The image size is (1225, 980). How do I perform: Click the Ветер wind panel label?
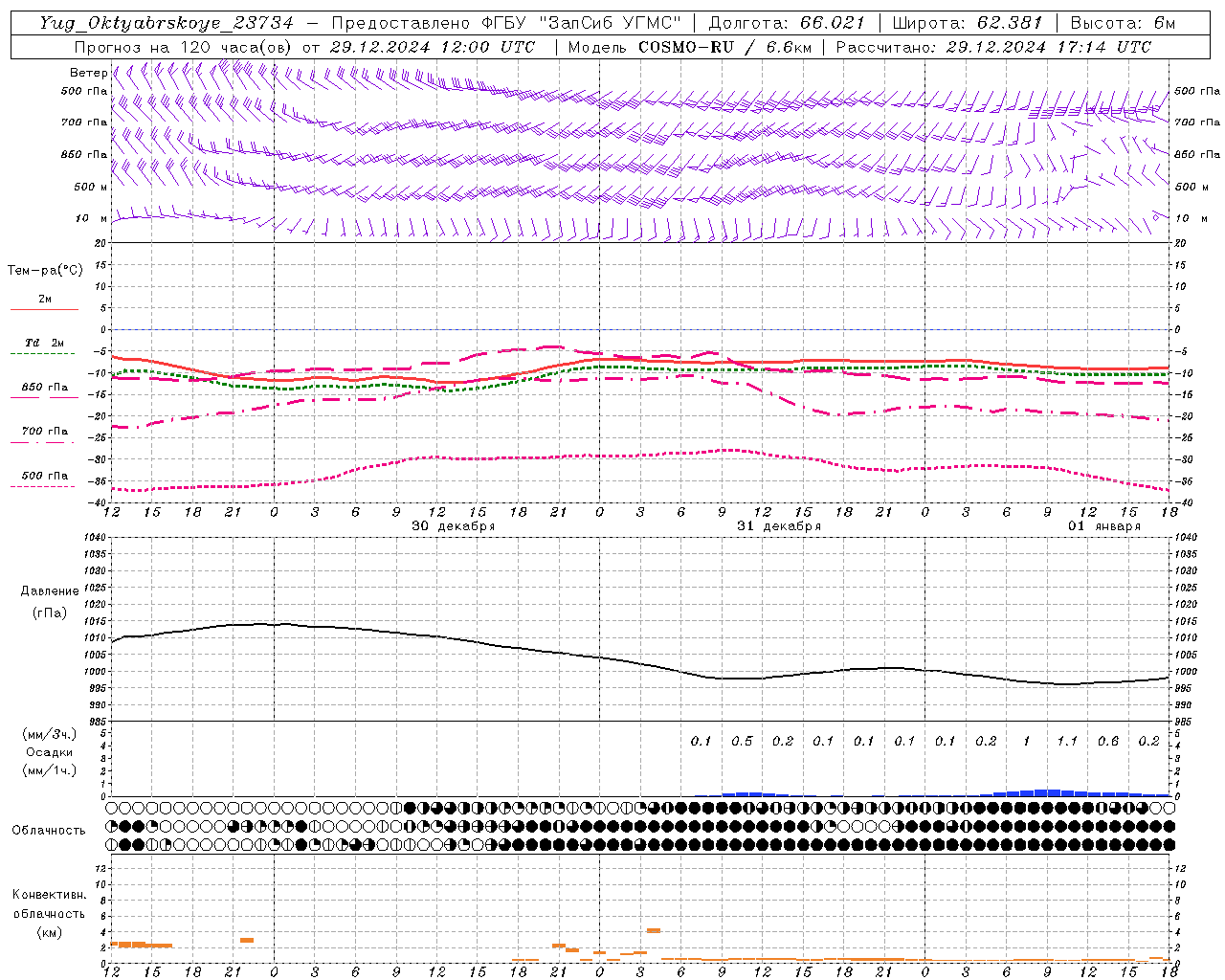point(88,73)
